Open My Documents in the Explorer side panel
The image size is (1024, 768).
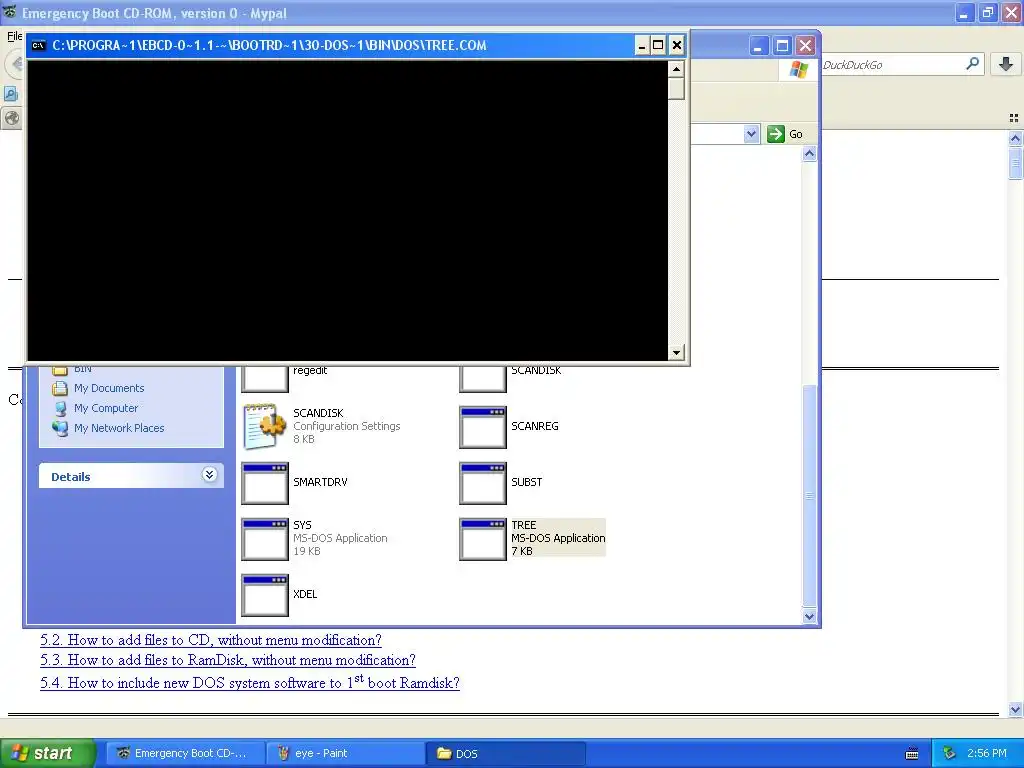(x=109, y=388)
